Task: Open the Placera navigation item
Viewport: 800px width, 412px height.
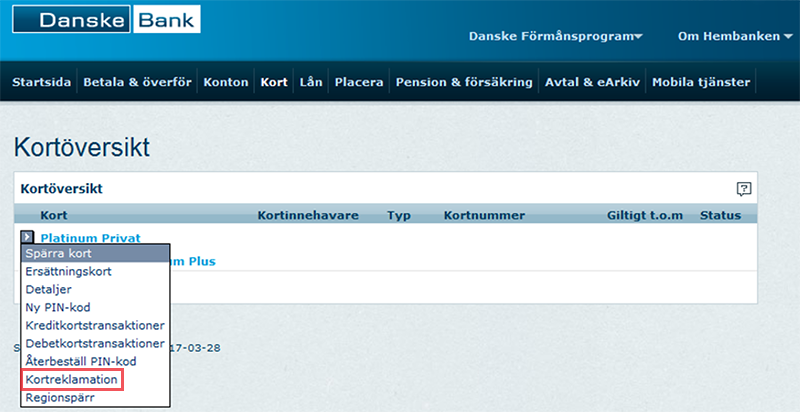Action: pyautogui.click(x=359, y=82)
